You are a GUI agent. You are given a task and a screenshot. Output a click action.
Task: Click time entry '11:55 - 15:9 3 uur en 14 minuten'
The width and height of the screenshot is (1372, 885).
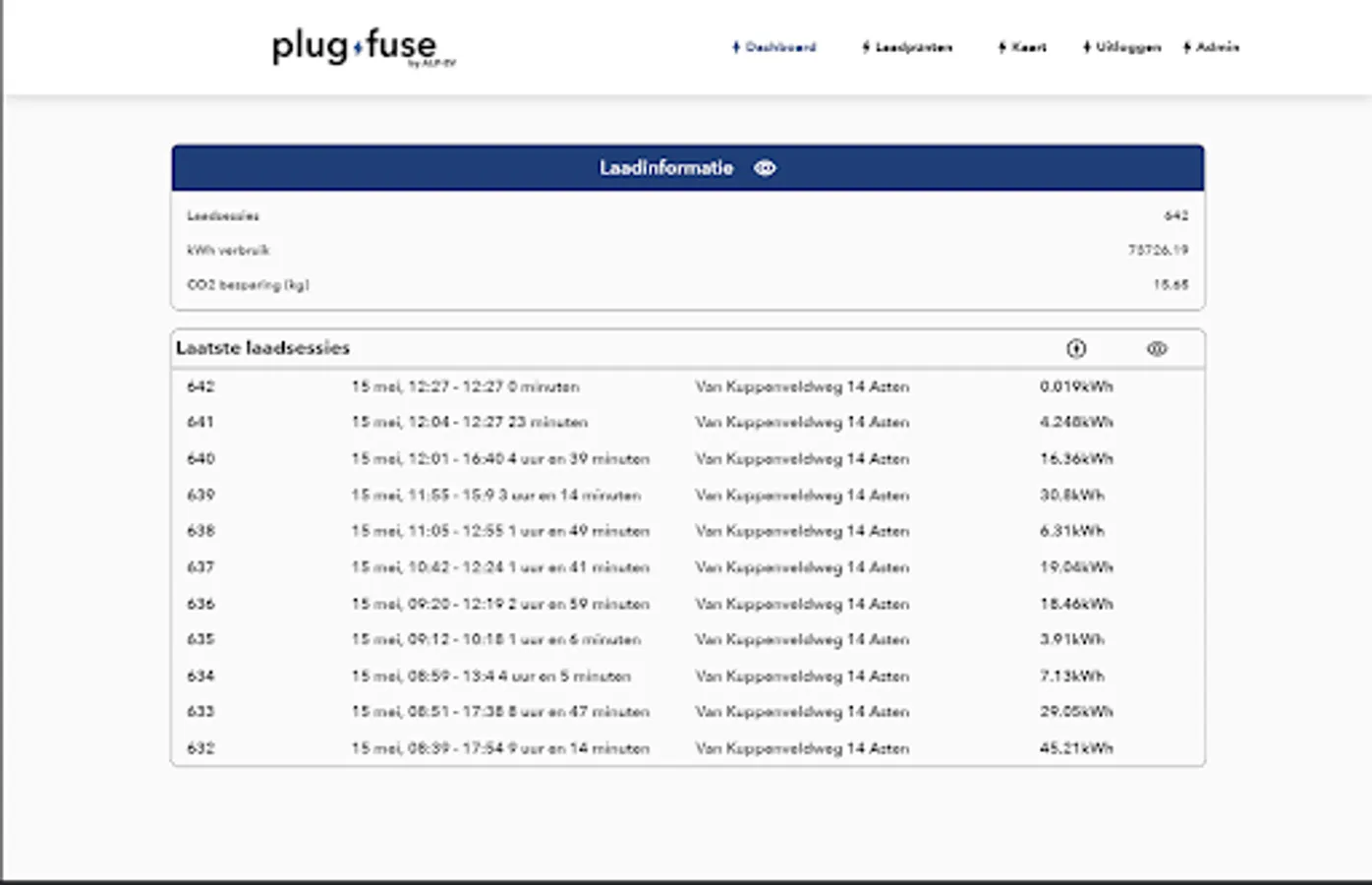[x=496, y=495]
